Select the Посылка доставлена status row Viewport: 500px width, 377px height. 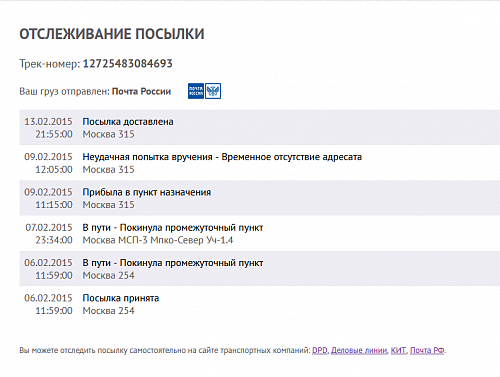coord(260,127)
